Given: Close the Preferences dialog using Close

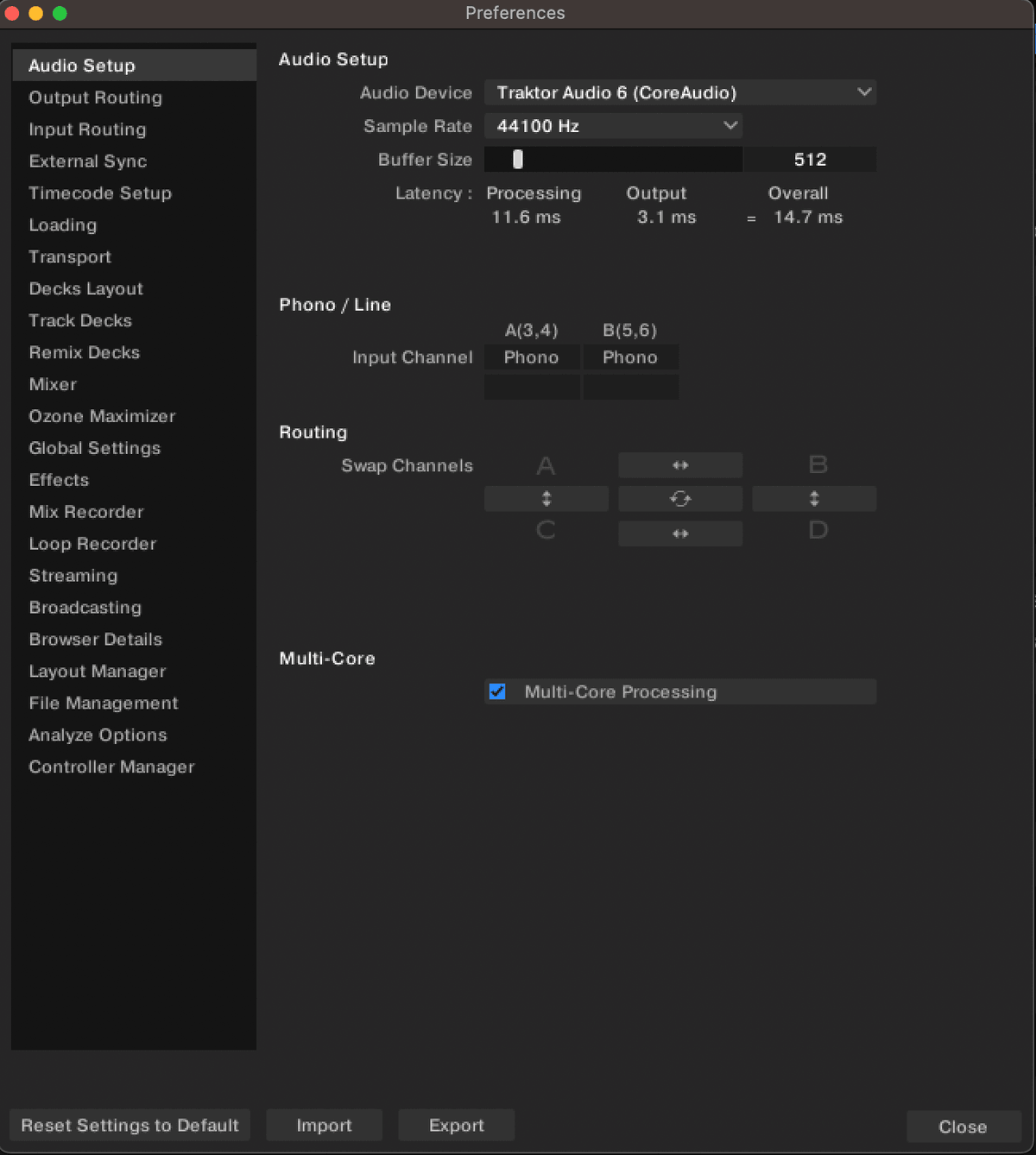Looking at the screenshot, I should (963, 1127).
